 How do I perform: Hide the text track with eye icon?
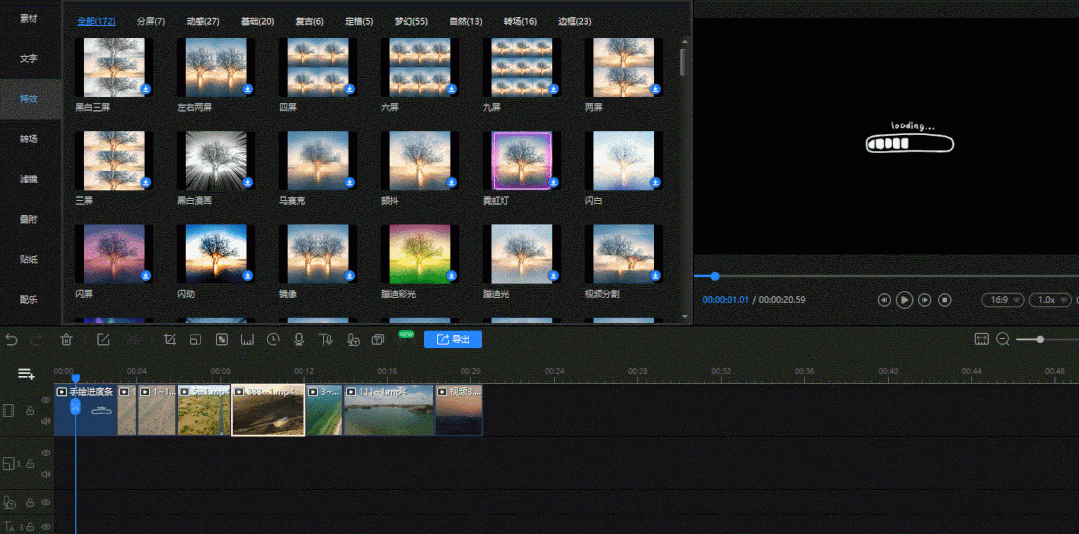point(45,526)
